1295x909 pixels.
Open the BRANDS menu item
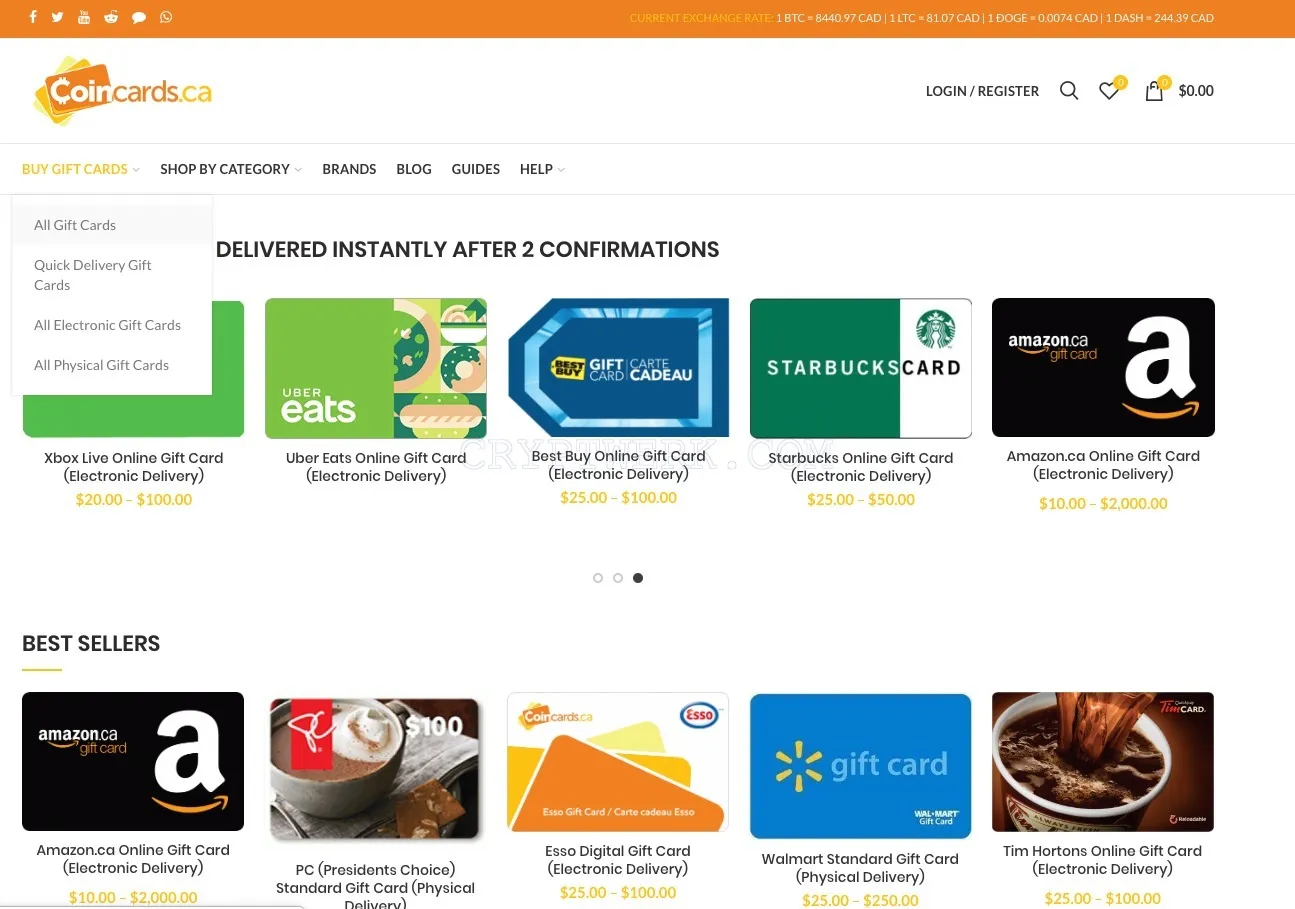pyautogui.click(x=349, y=169)
